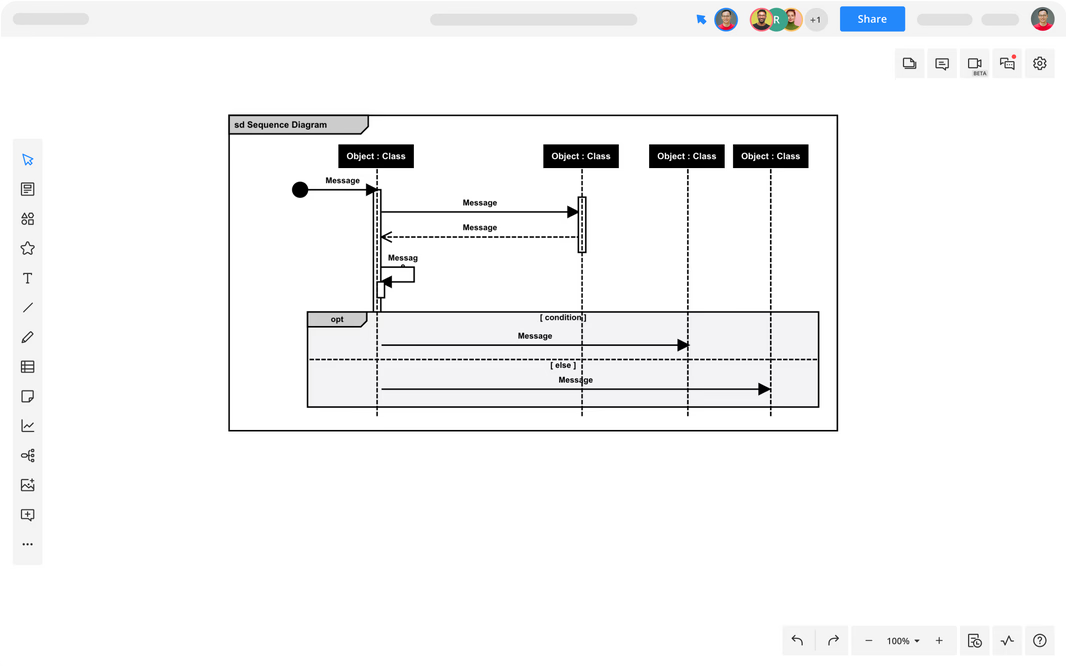Screen dimensions: 1066x666
Task: Select the pointer cursor tool
Action: [27, 160]
